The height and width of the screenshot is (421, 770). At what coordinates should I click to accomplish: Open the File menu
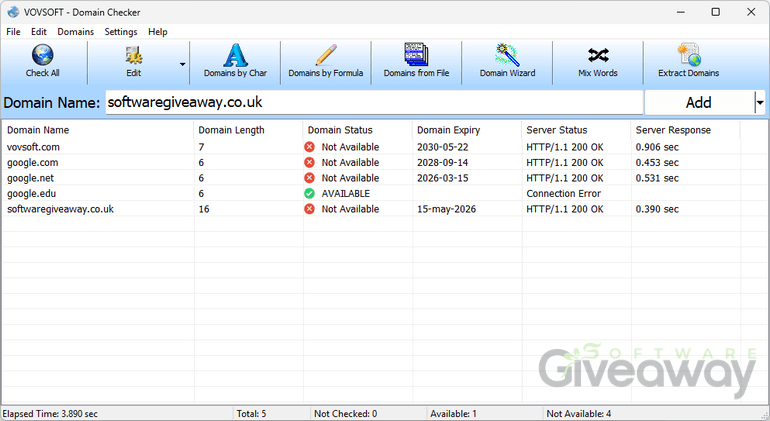pos(13,32)
